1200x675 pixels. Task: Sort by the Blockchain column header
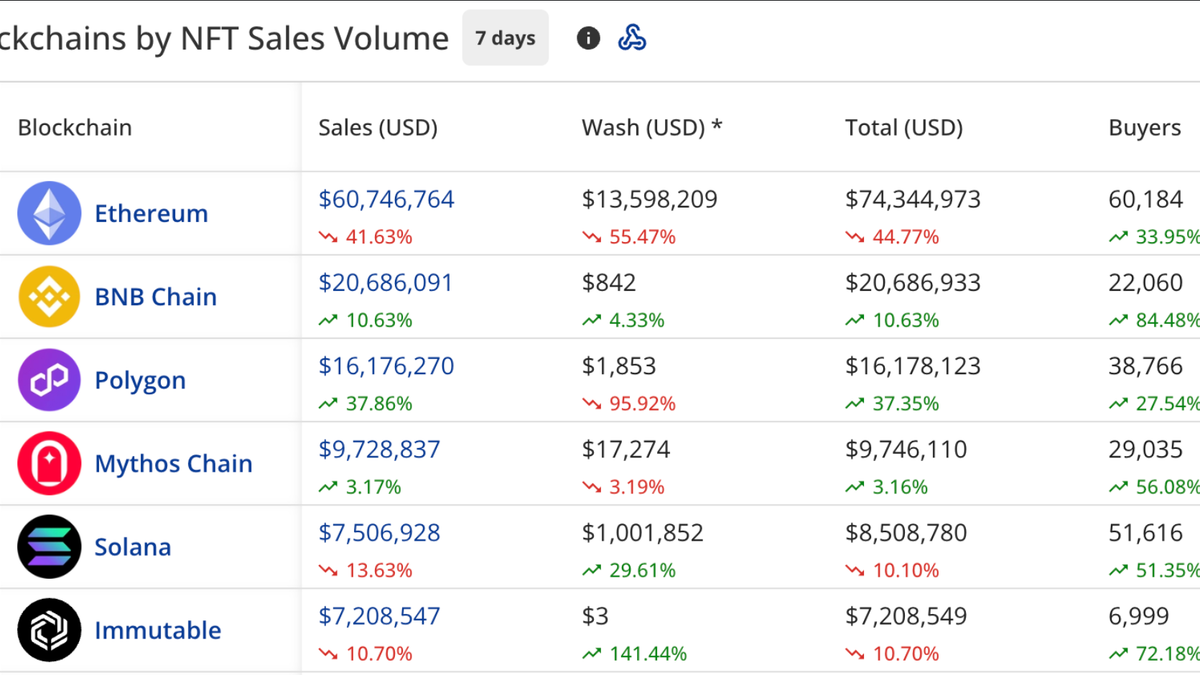coord(75,127)
